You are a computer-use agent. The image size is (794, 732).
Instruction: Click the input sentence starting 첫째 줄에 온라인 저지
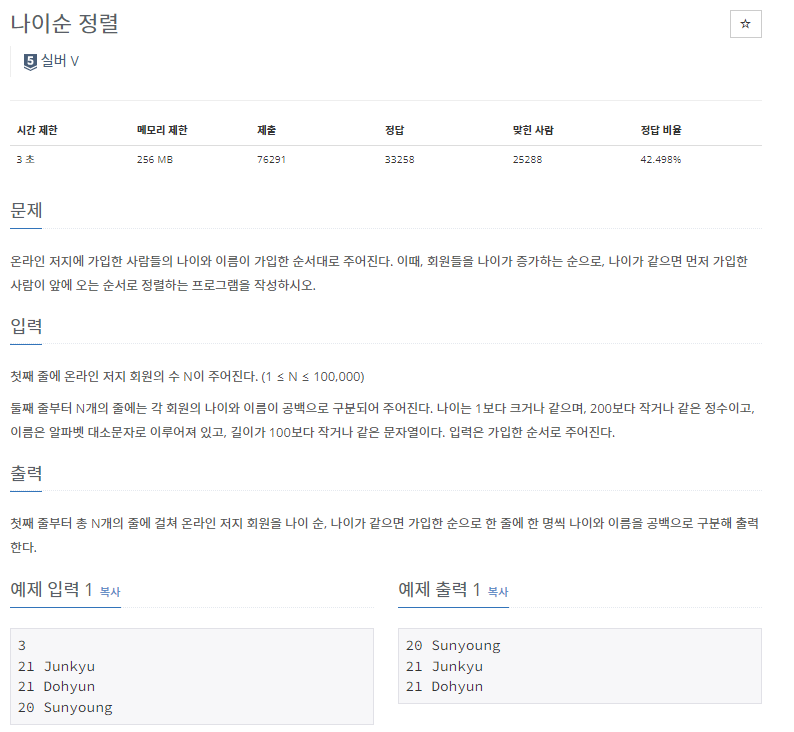[187, 377]
